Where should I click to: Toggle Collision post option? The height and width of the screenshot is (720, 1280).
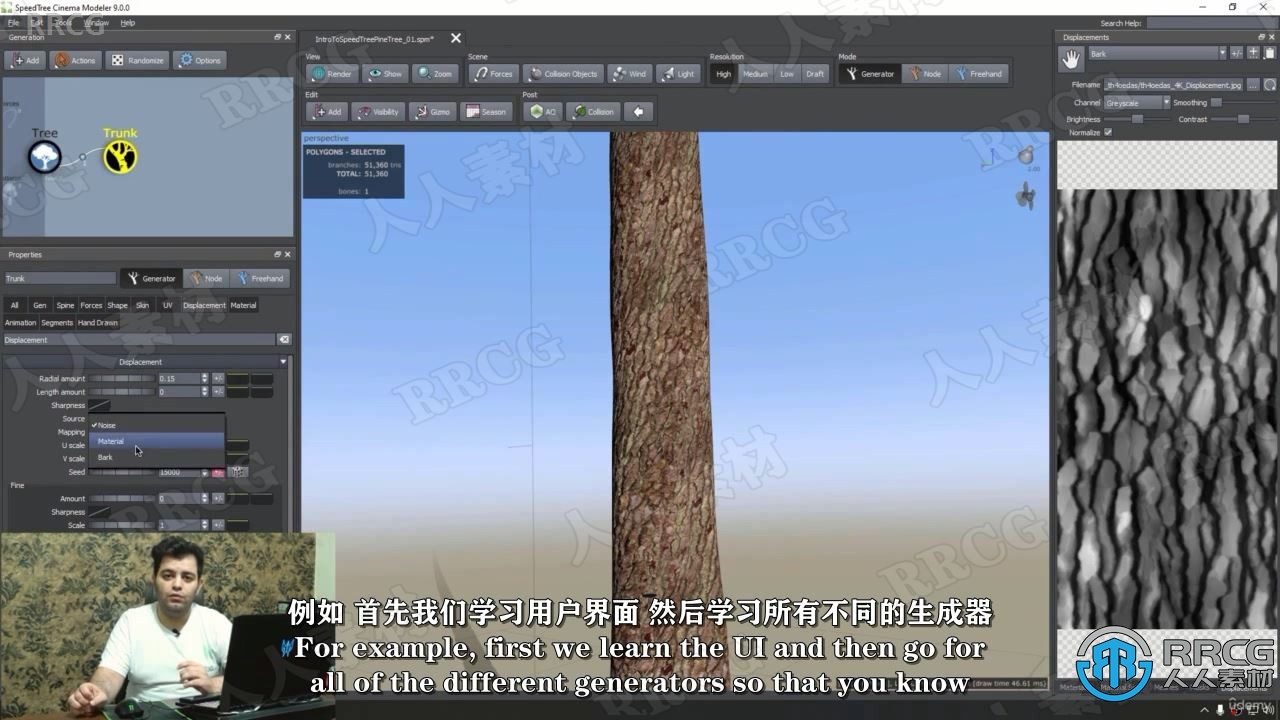(x=593, y=112)
